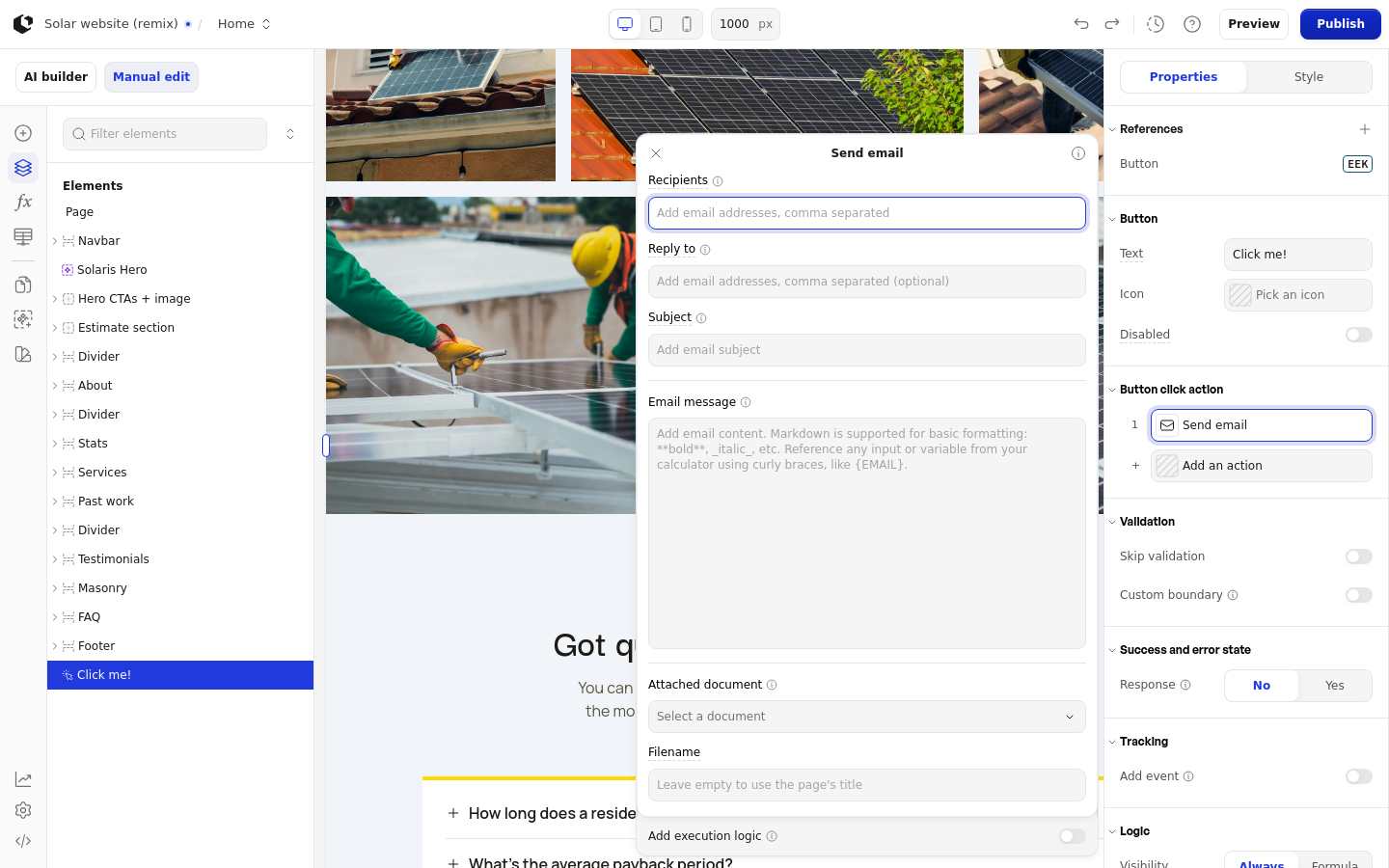Select the tablet viewport icon

pos(656,24)
